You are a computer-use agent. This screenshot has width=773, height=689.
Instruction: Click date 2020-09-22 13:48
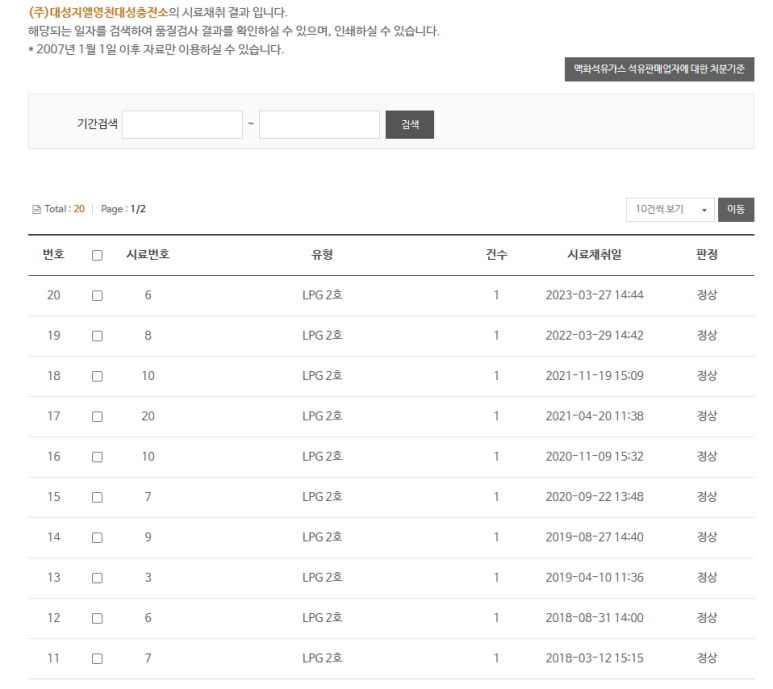pyautogui.click(x=595, y=497)
